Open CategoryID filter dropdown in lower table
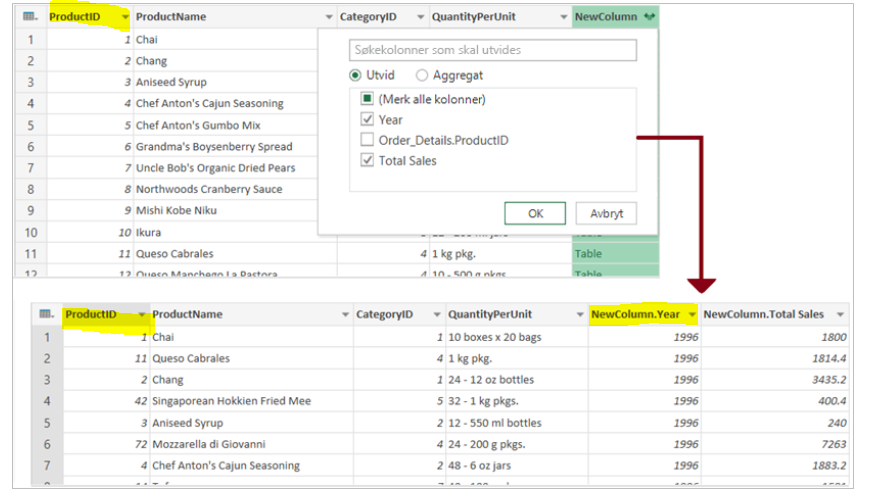The height and width of the screenshot is (499, 873). (437, 315)
